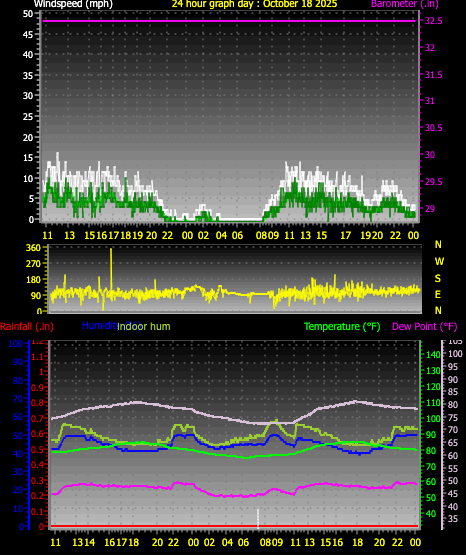This screenshot has height=555, width=466.
Task: Select the 270 degree wind direction label
Action: 34,264
